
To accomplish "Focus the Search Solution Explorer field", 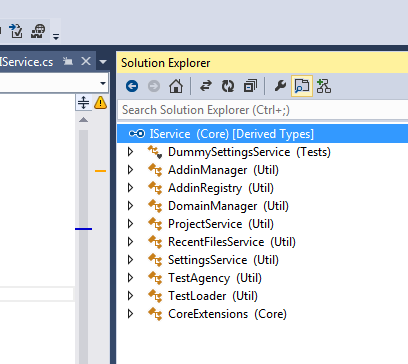I will pos(263,110).
